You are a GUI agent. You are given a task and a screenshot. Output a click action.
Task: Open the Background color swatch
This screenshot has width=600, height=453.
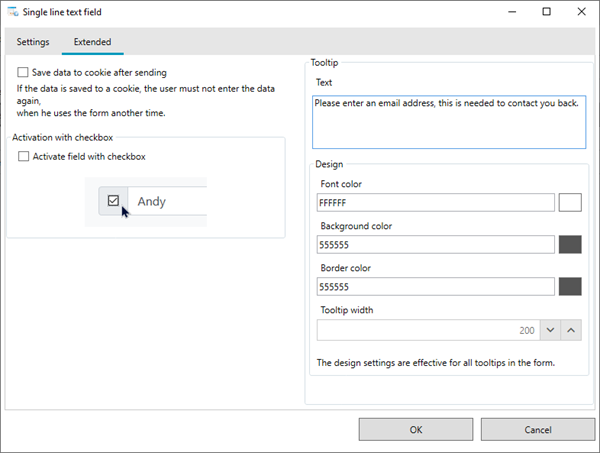pos(570,244)
